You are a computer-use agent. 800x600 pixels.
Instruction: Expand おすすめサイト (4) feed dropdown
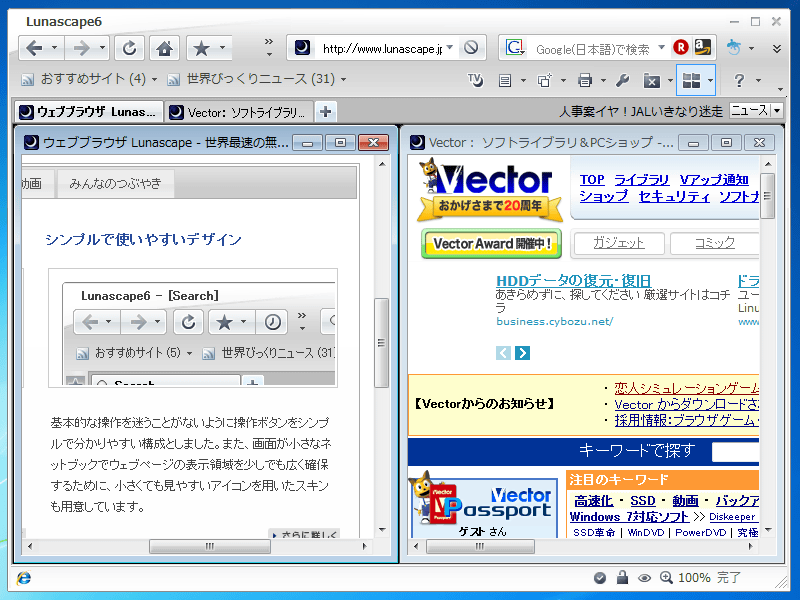[154, 80]
